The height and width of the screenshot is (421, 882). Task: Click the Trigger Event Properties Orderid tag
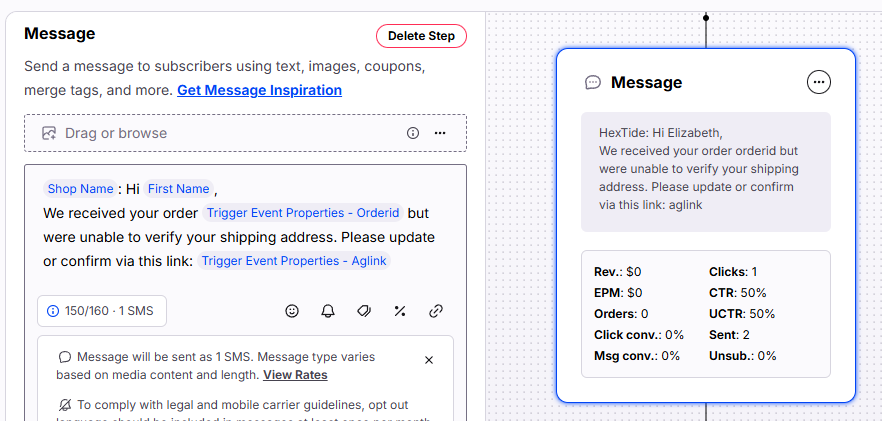[x=303, y=213]
